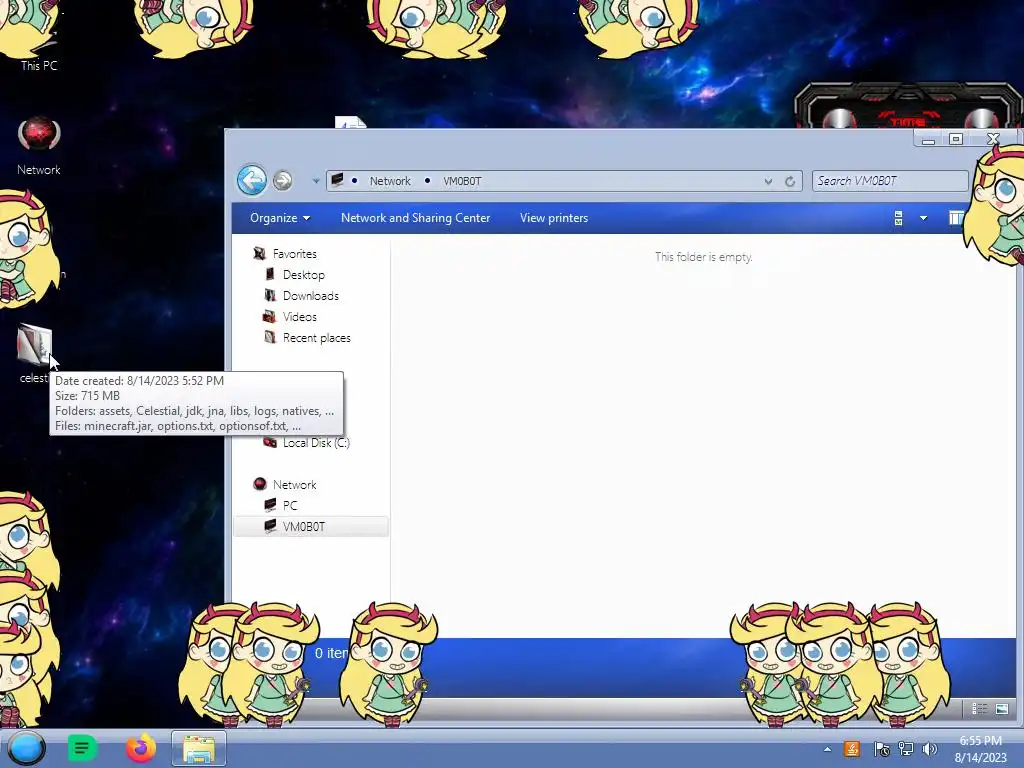Click the Local Disk (C:) drive icon

[270, 442]
